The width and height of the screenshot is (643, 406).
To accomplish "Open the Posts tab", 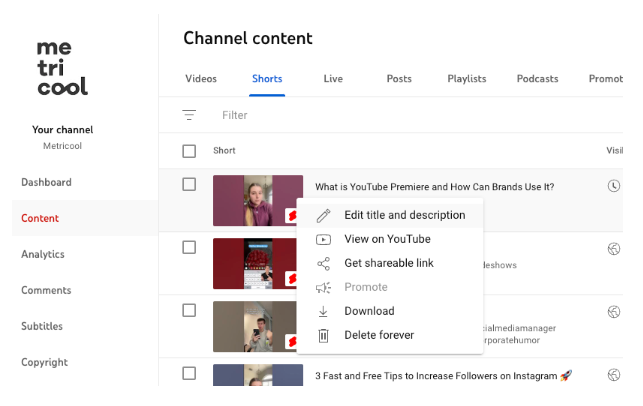I will tap(399, 79).
